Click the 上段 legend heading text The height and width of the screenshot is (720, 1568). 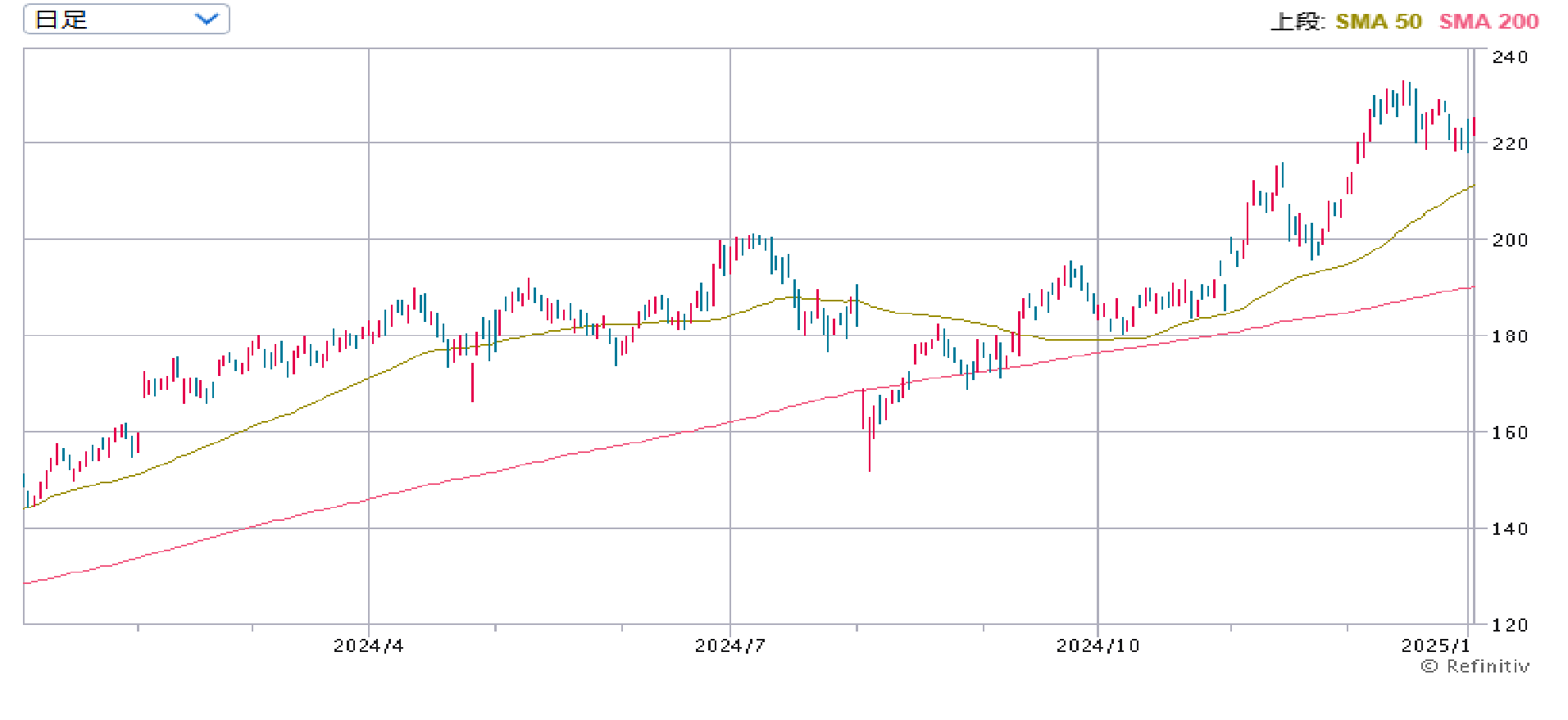[1297, 22]
